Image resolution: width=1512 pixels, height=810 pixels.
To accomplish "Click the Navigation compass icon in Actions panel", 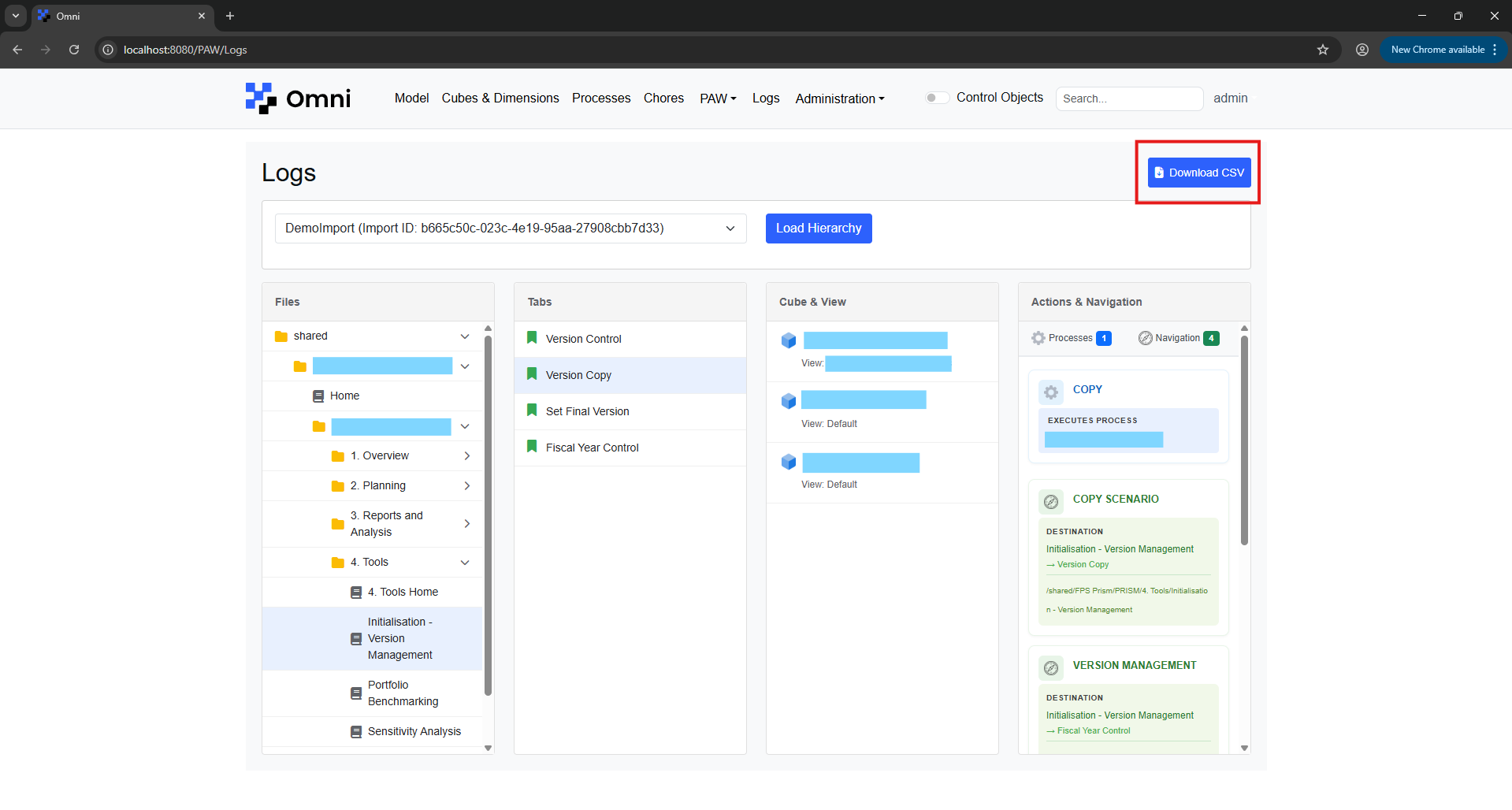I will coord(1146,338).
